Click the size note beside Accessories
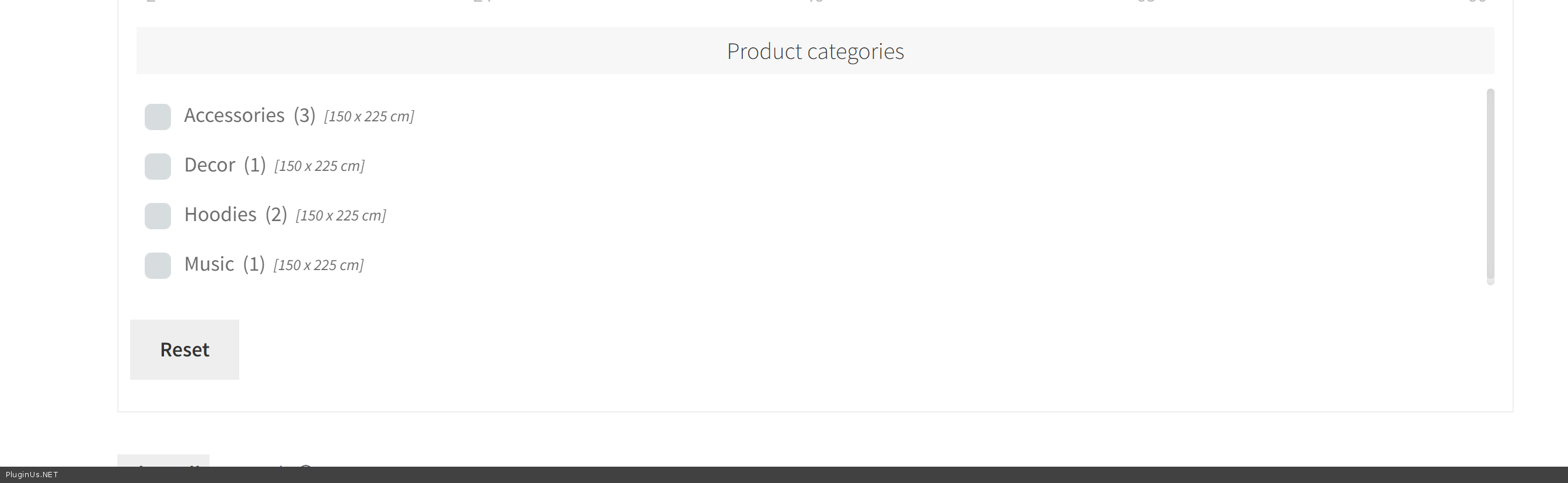This screenshot has width=1568, height=483. (369, 116)
